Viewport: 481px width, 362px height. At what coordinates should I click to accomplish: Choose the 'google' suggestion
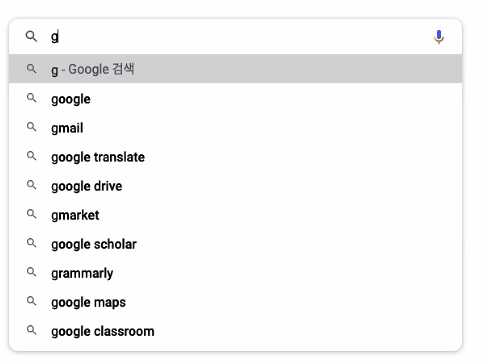click(x=235, y=99)
